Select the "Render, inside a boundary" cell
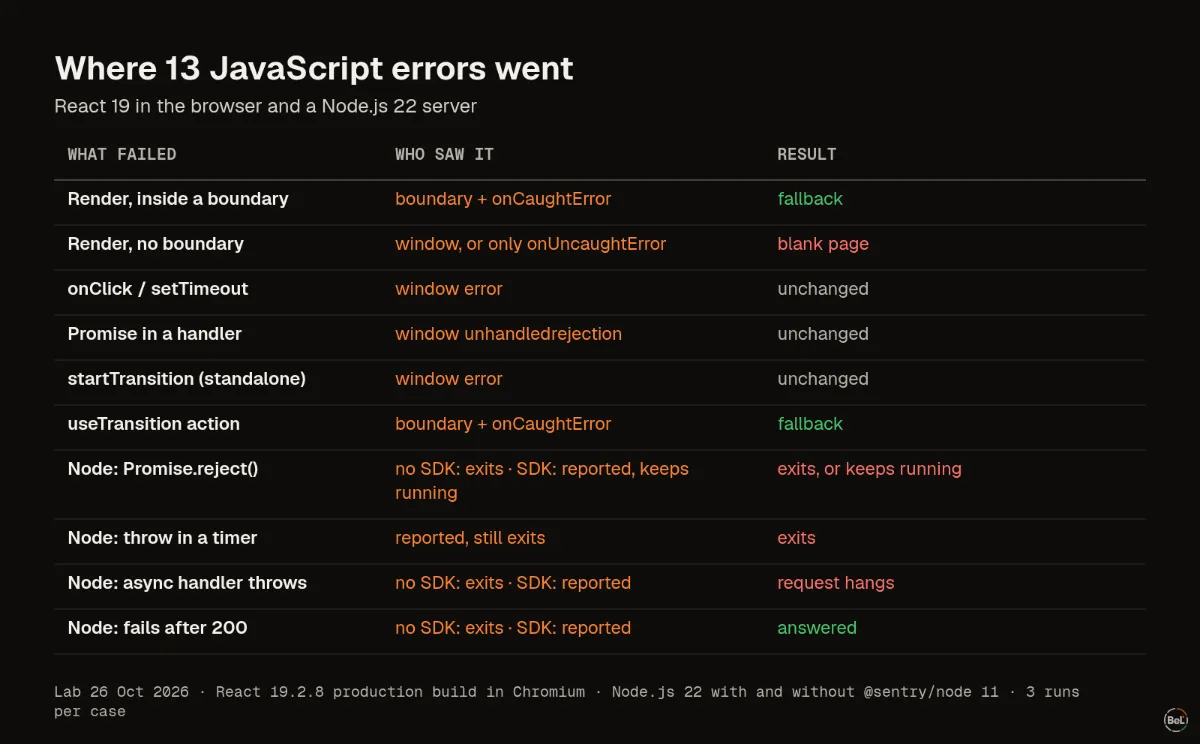The height and width of the screenshot is (744, 1200). coord(178,199)
